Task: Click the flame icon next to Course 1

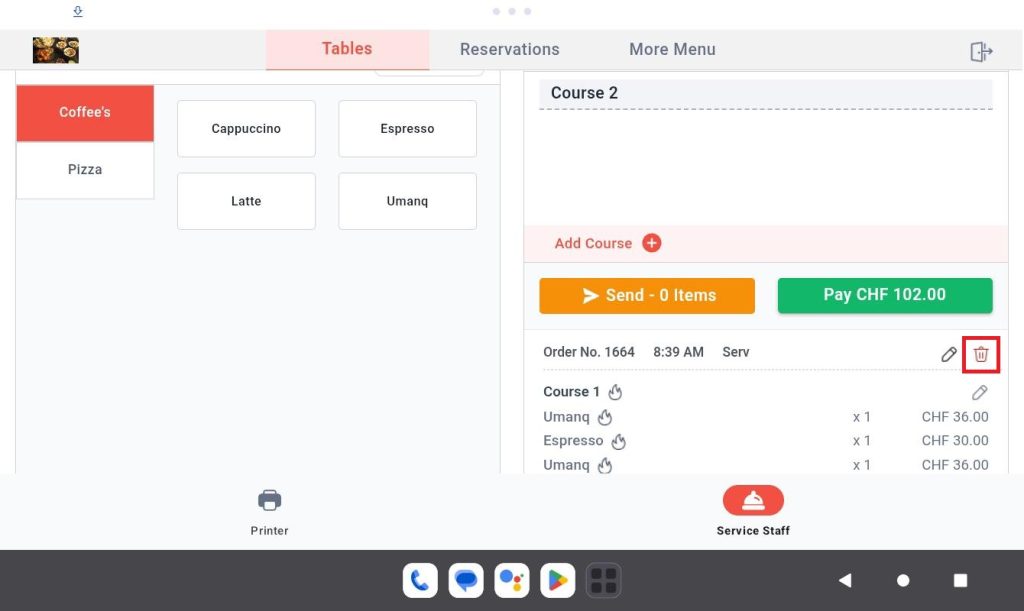Action: pyautogui.click(x=615, y=392)
